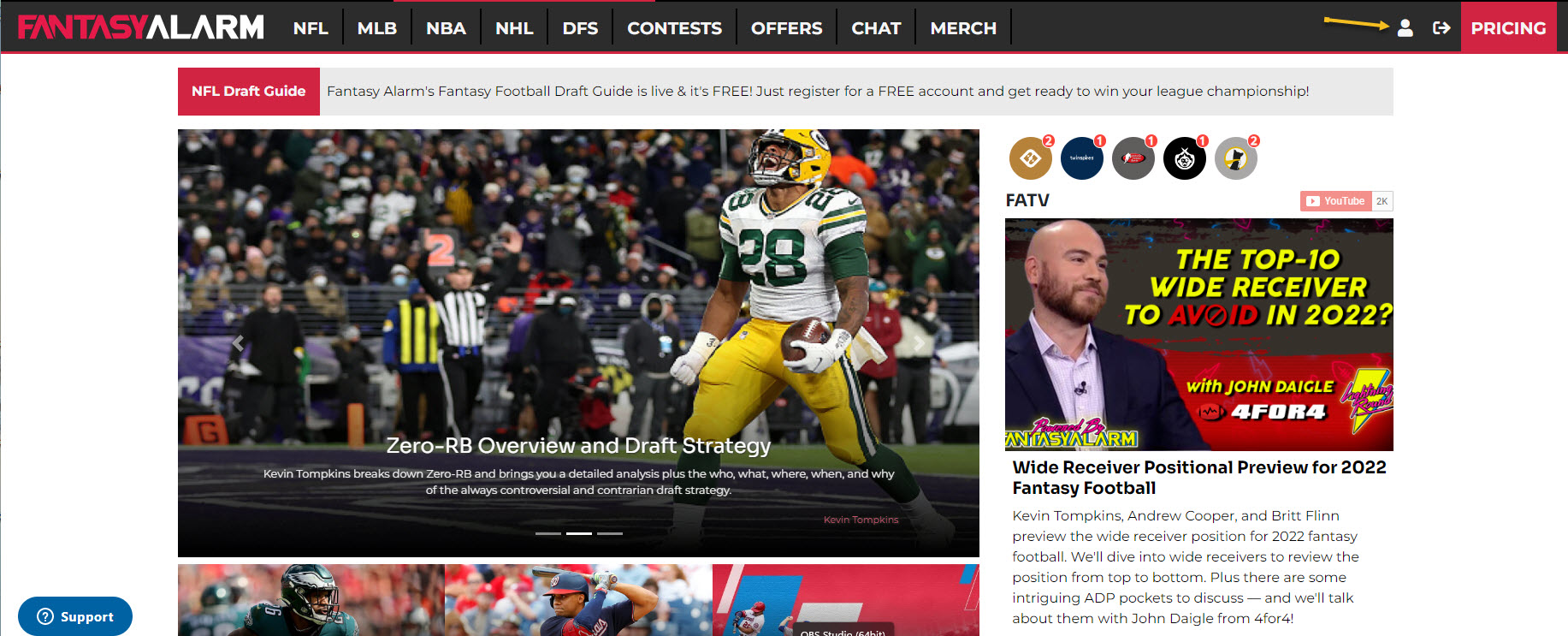The width and height of the screenshot is (1568, 636).
Task: Open the MLB menu
Action: click(x=377, y=28)
